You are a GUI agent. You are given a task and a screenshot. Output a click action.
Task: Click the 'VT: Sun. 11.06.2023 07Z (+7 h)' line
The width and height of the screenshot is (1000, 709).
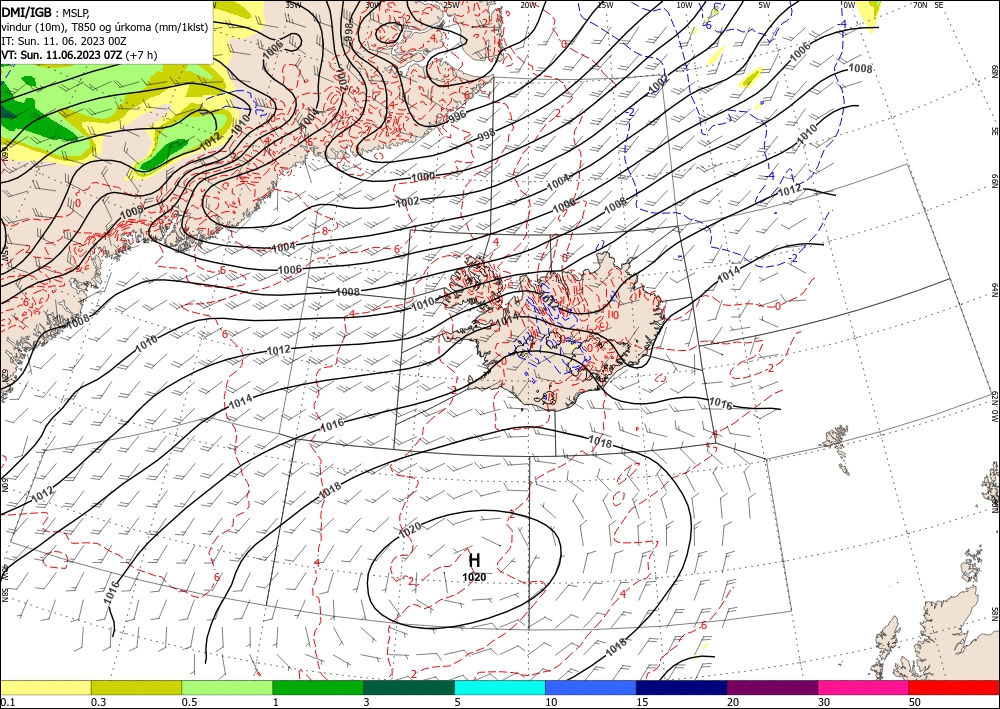tap(79, 55)
